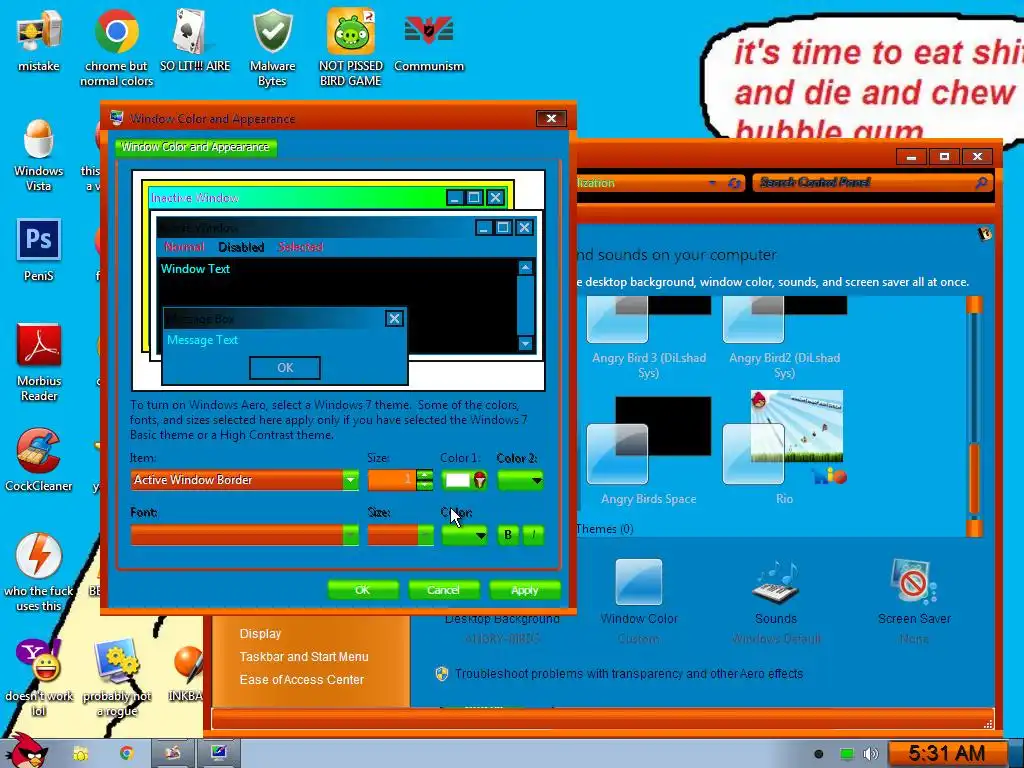Click the preview Message Box OK button
Image resolution: width=1024 pixels, height=768 pixels.
(x=285, y=368)
